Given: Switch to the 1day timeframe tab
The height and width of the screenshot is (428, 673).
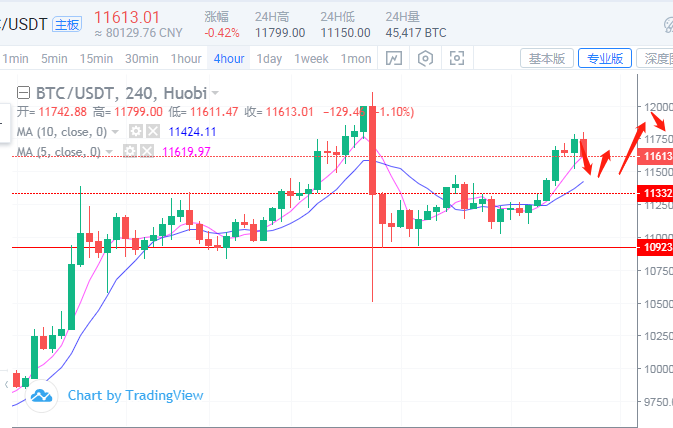Looking at the screenshot, I should click(x=269, y=59).
